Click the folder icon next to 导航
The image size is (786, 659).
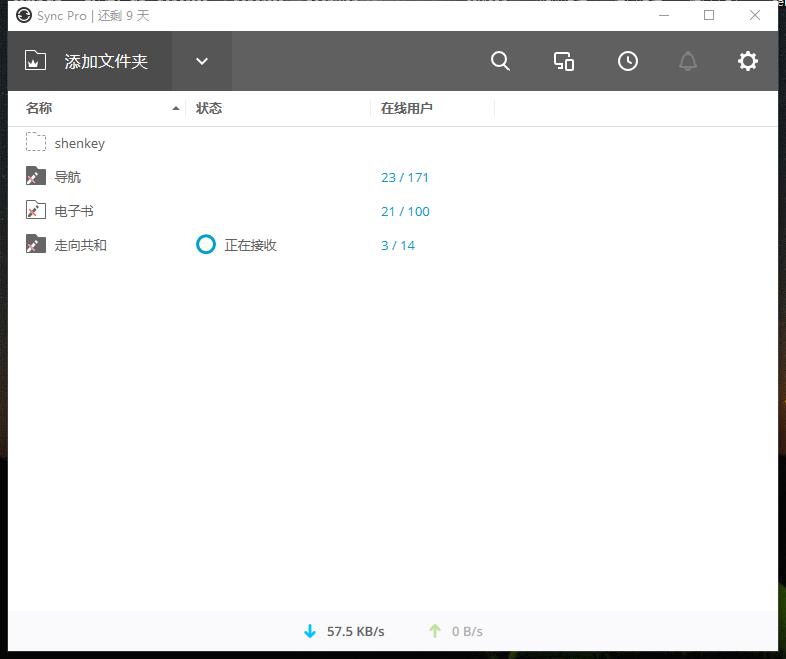click(36, 176)
